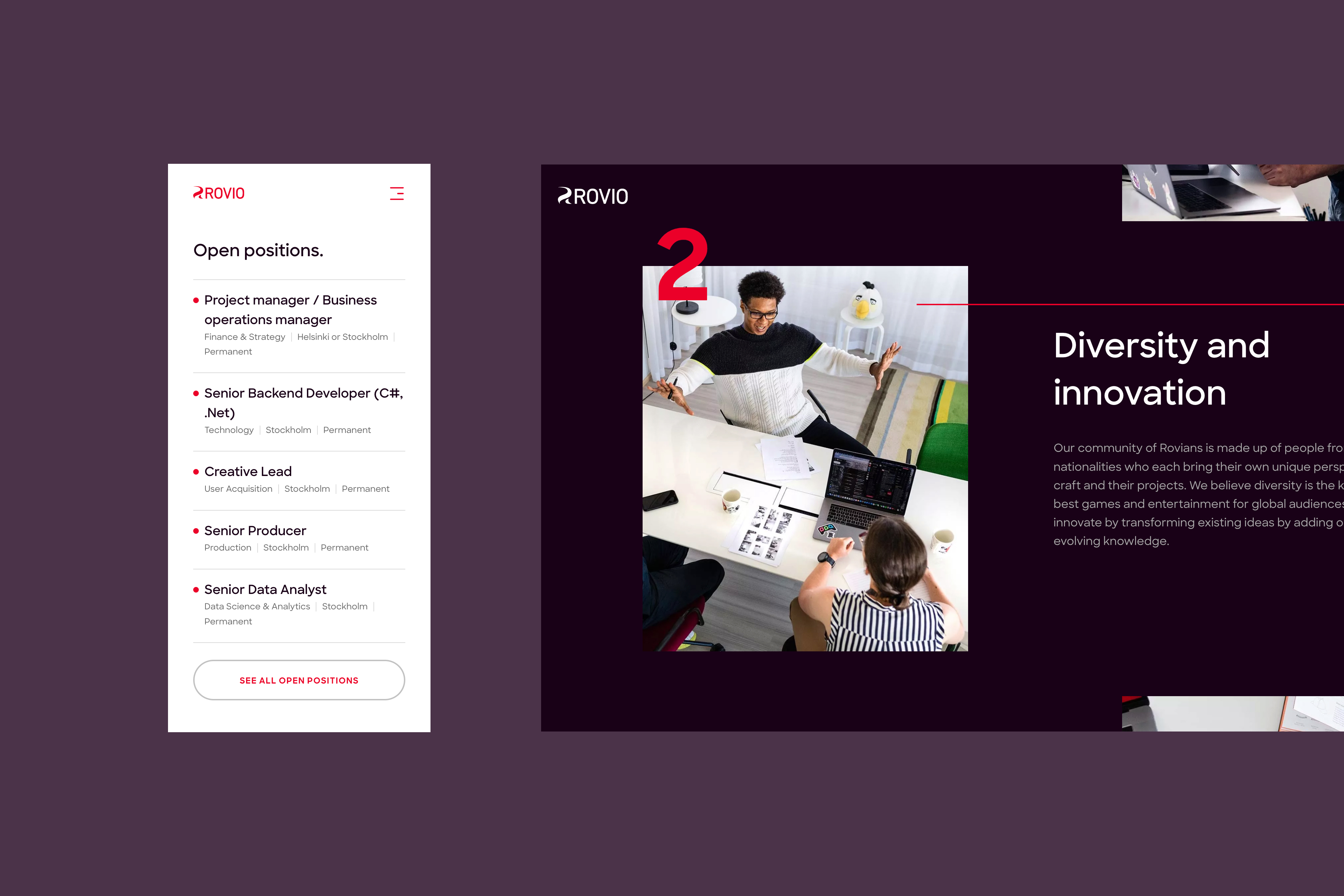Click the white Rovio logo on dark page
This screenshot has width=1344, height=896.
593,196
